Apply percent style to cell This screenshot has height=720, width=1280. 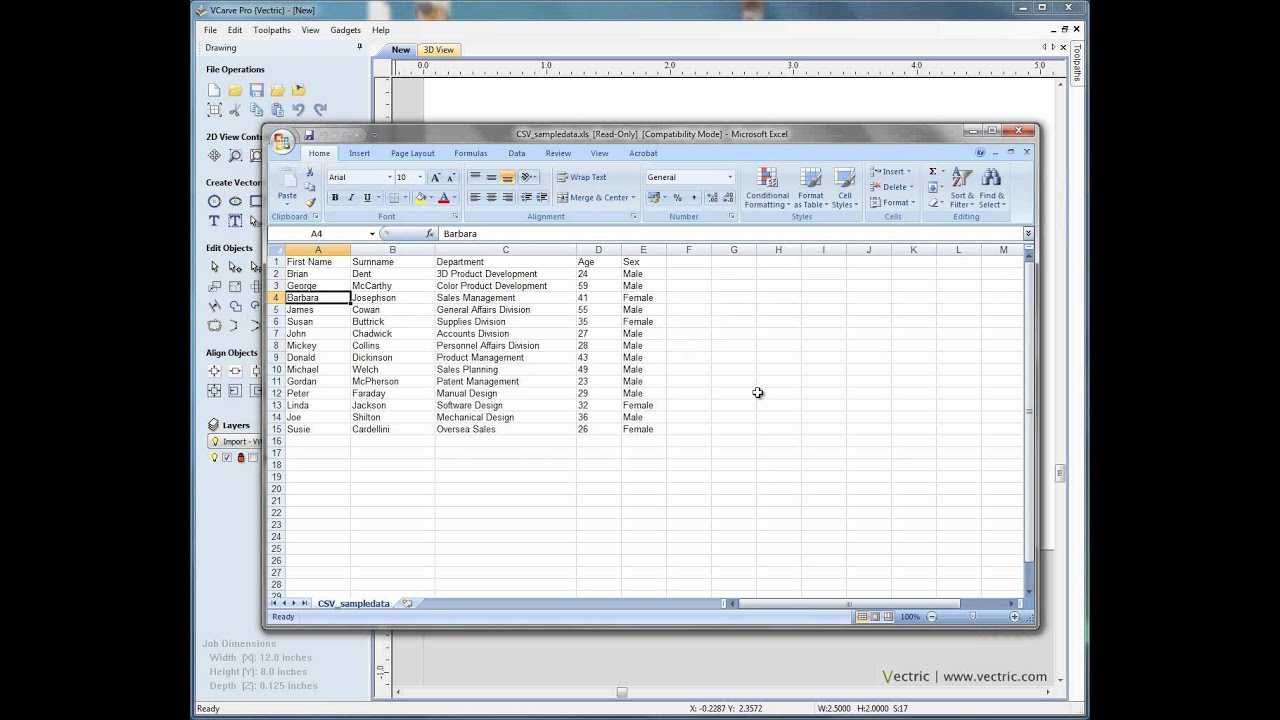[677, 198]
